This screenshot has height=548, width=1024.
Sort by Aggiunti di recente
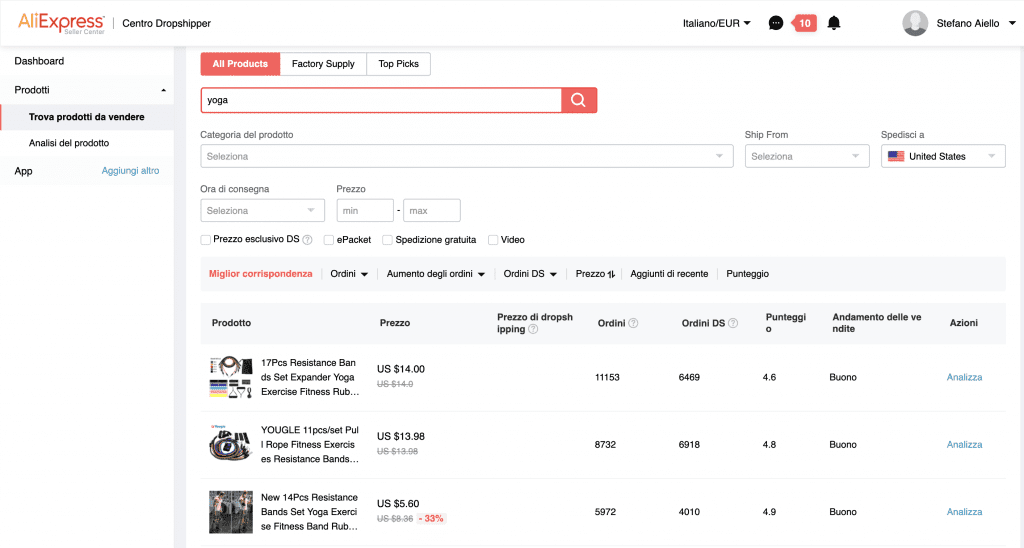point(669,274)
